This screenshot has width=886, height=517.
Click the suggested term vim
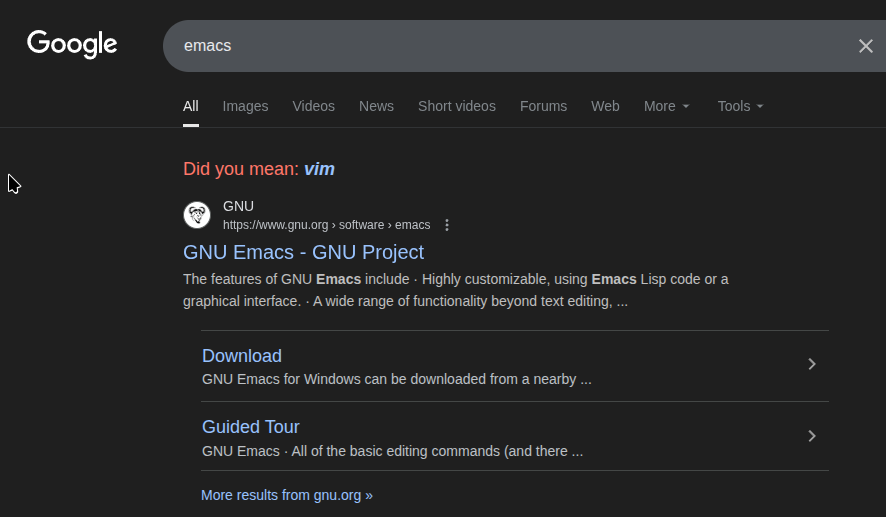pyautogui.click(x=319, y=169)
